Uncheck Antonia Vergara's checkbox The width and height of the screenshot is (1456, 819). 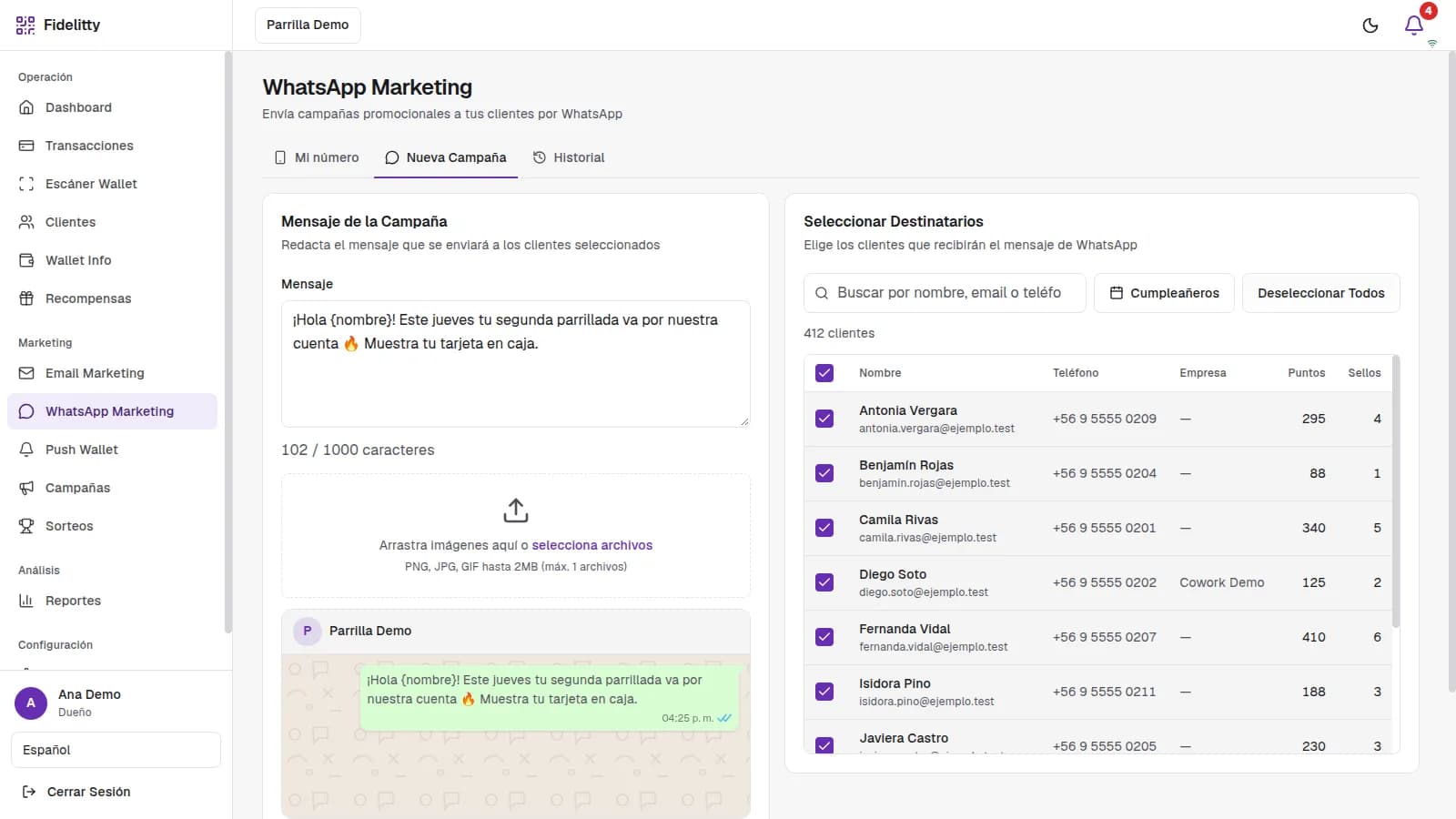(824, 419)
